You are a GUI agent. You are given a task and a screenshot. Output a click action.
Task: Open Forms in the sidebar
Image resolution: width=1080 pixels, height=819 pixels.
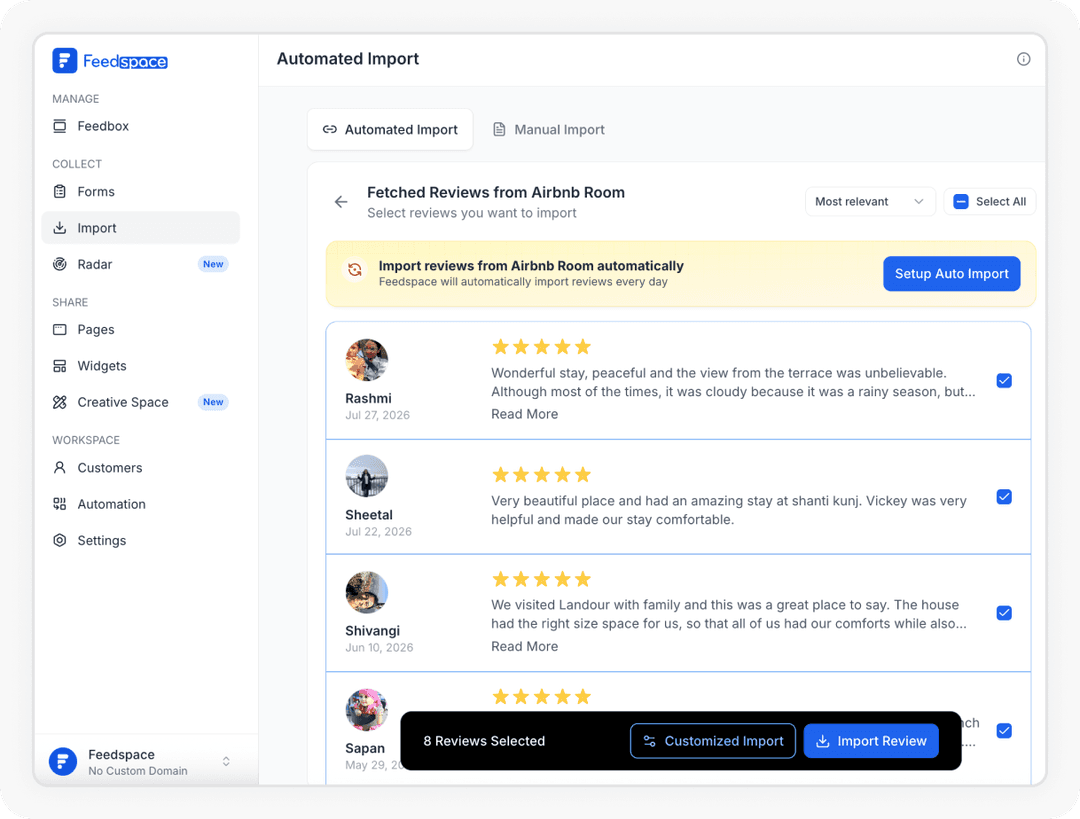(x=141, y=191)
